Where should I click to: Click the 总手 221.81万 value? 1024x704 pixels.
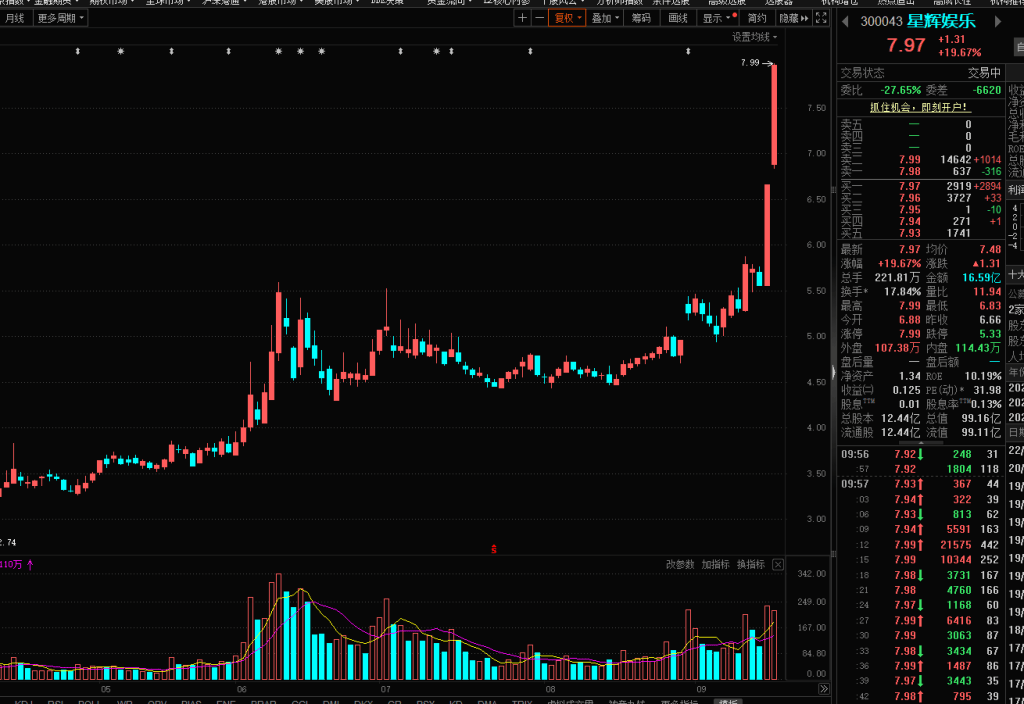point(897,278)
